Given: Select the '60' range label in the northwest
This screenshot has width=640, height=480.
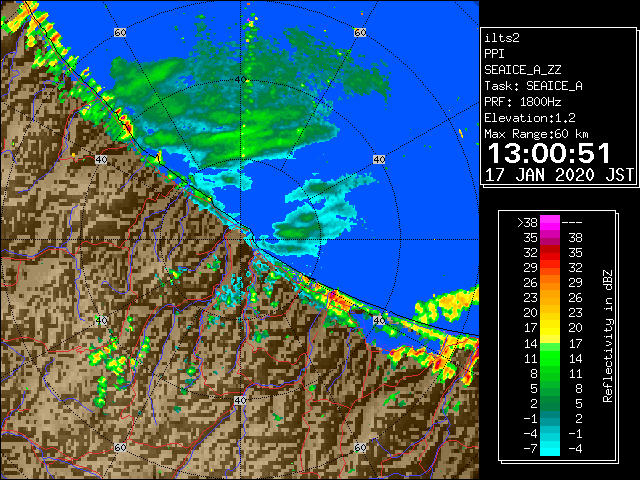Looking at the screenshot, I should coord(120,33).
